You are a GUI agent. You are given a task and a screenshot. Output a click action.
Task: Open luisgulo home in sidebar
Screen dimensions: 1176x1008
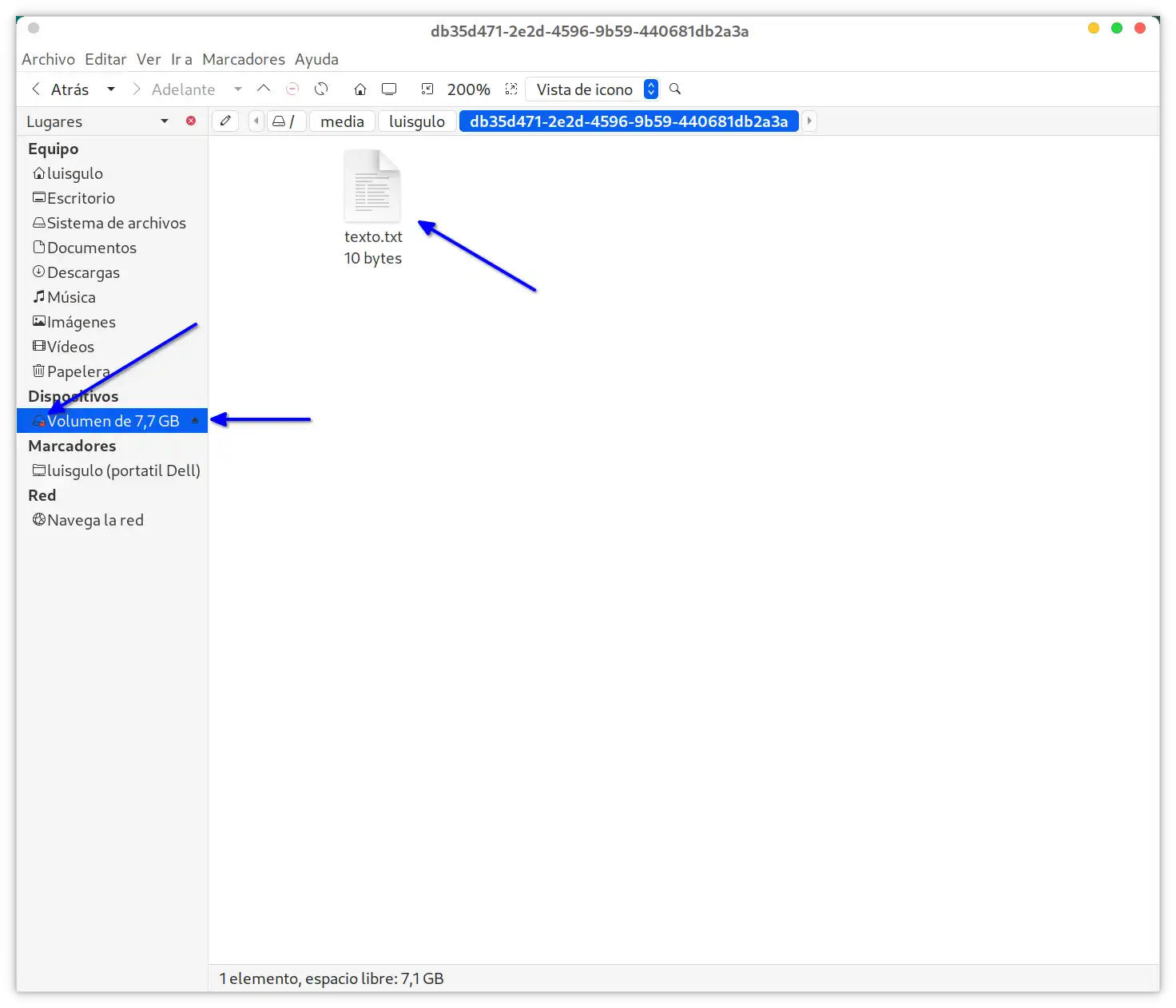coord(112,173)
